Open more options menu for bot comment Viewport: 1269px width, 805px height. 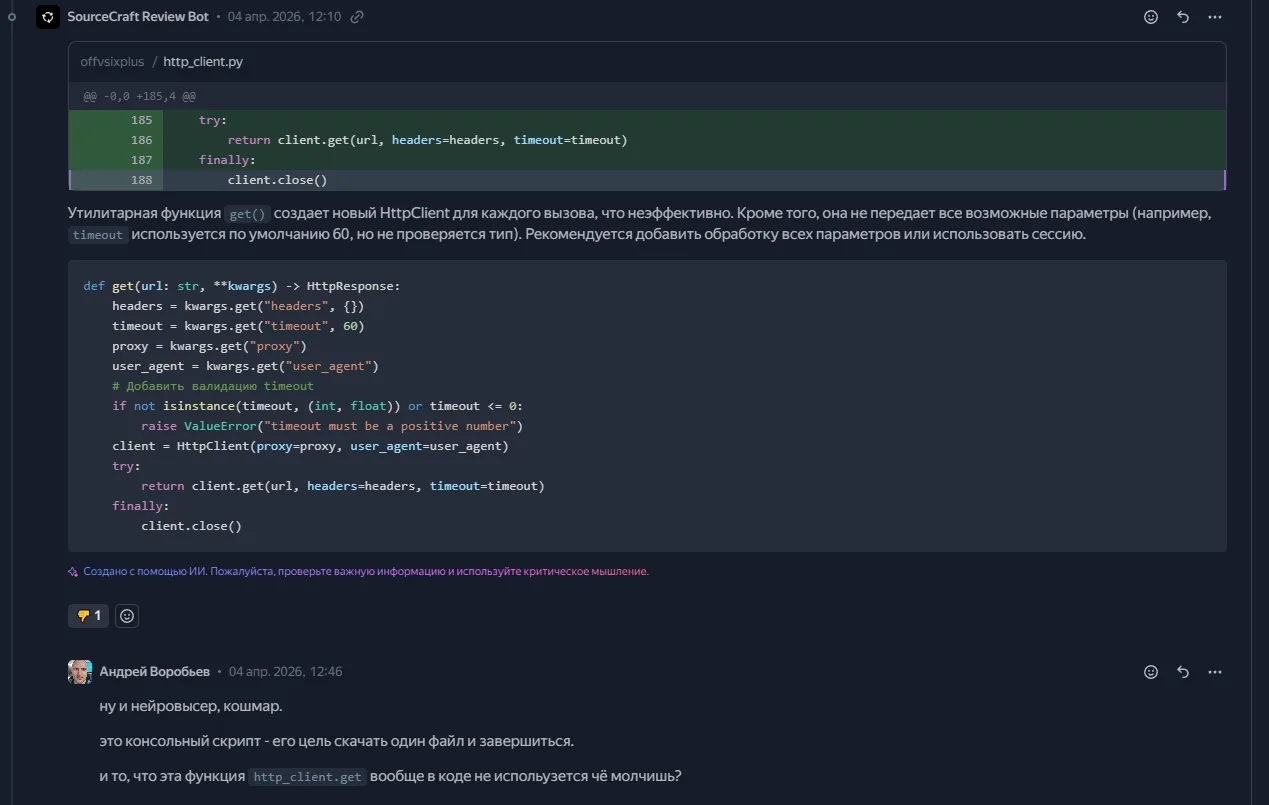[1215, 17]
